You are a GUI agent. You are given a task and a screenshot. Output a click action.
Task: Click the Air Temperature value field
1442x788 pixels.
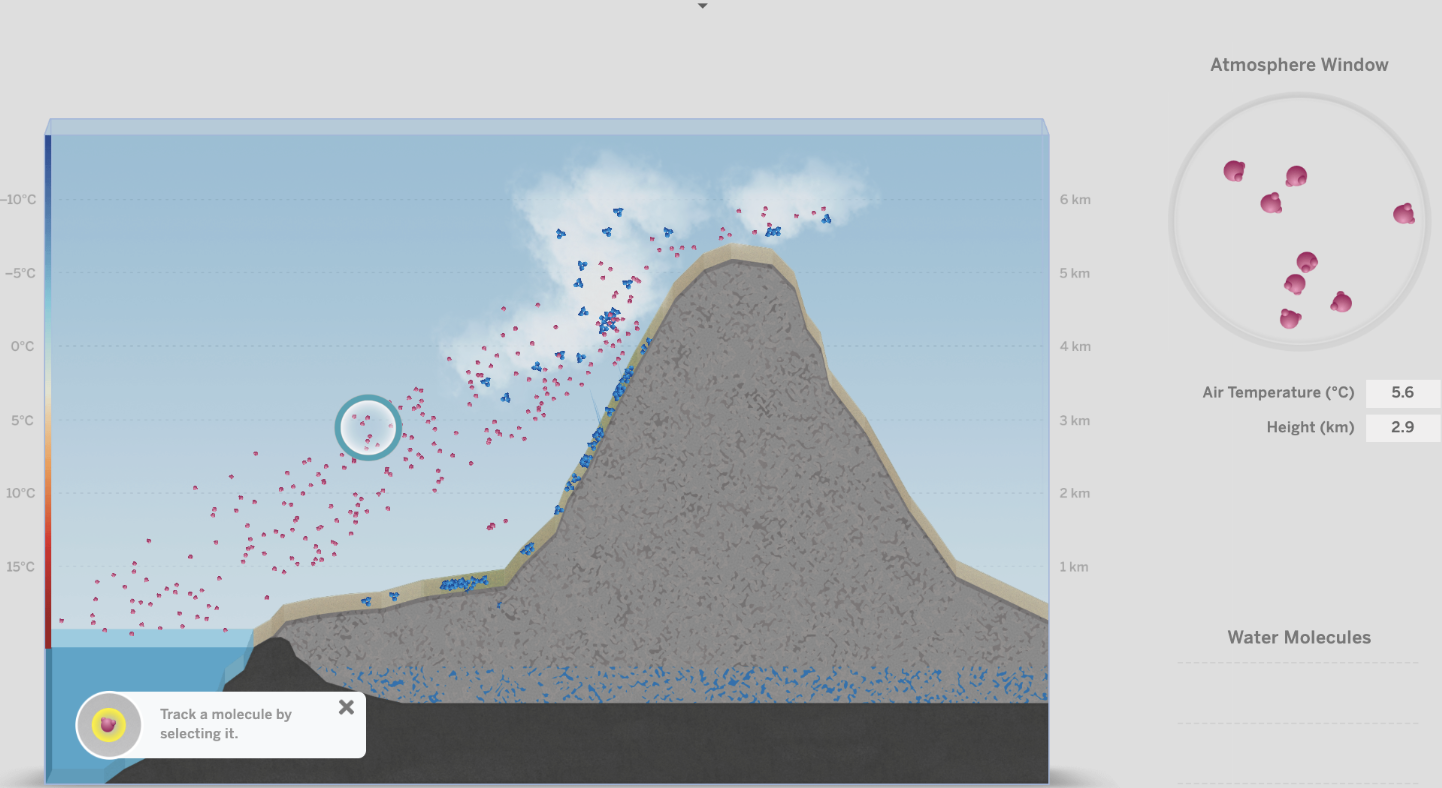point(1402,393)
